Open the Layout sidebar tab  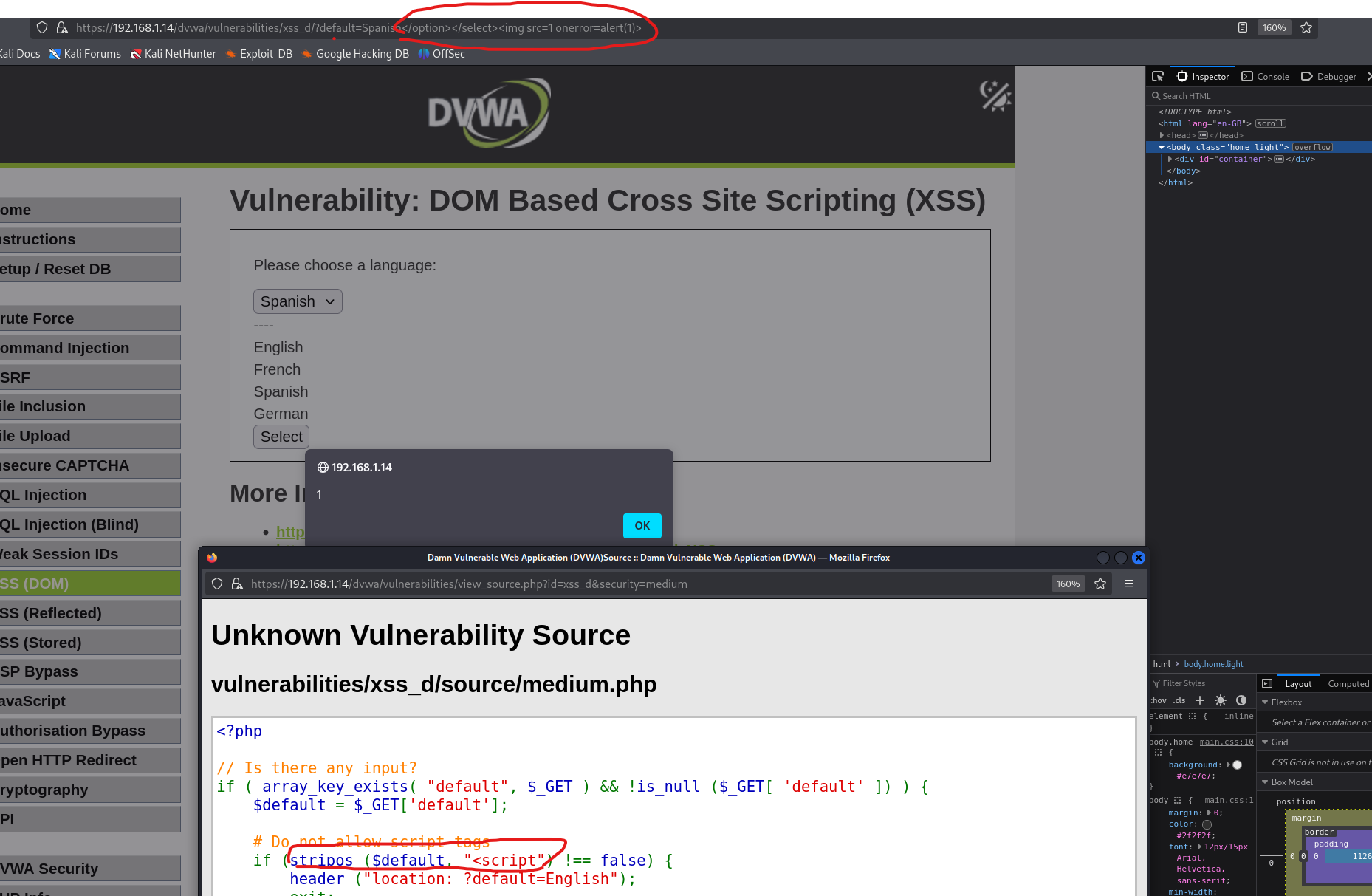1298,684
